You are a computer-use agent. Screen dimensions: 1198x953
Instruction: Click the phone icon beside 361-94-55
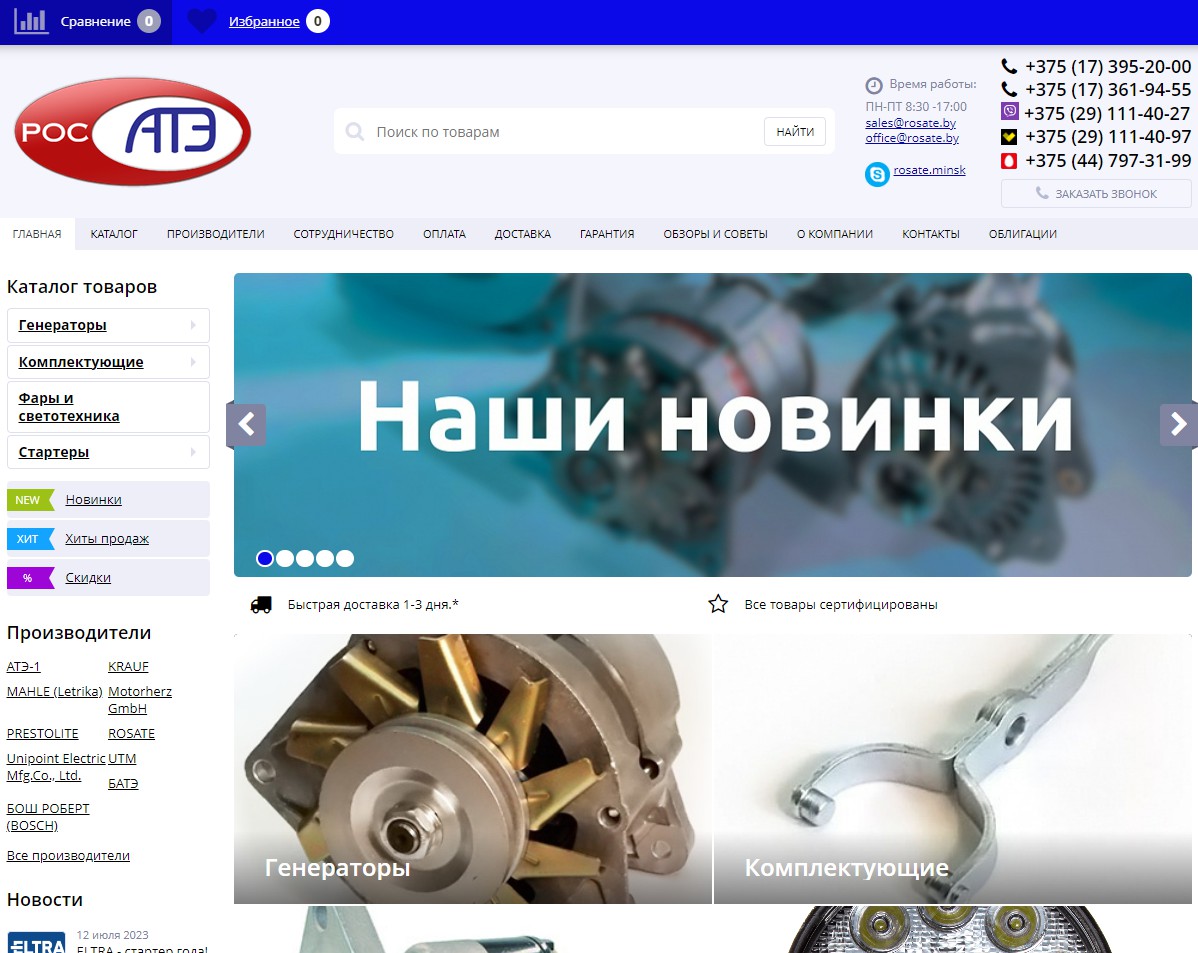tap(1009, 89)
